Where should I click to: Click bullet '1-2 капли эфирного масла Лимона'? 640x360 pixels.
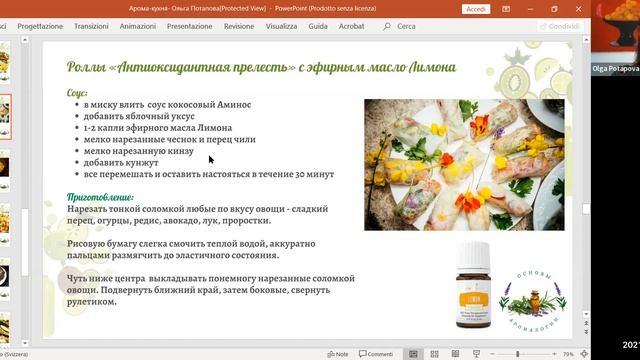158,128
